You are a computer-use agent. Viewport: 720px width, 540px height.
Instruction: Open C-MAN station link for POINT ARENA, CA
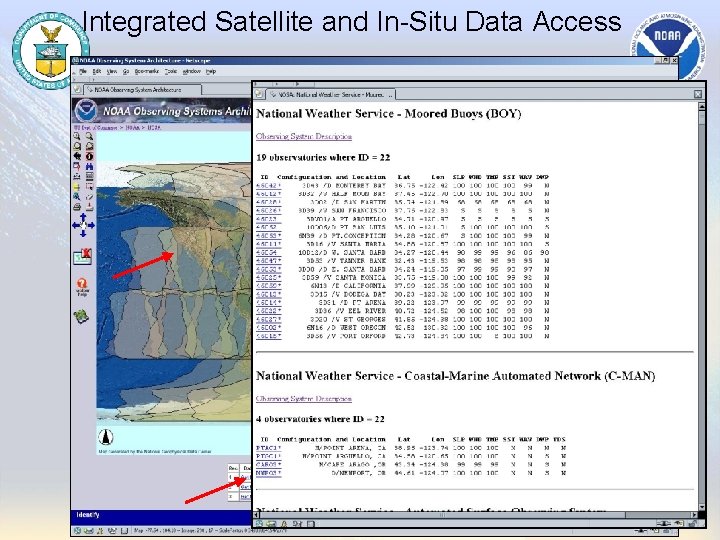point(269,448)
